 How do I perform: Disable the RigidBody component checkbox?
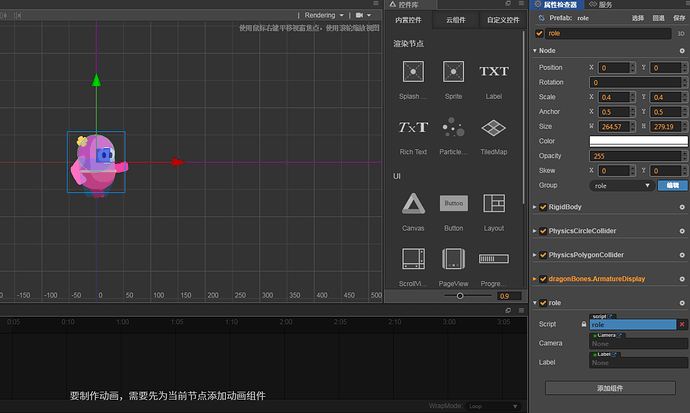click(x=543, y=207)
